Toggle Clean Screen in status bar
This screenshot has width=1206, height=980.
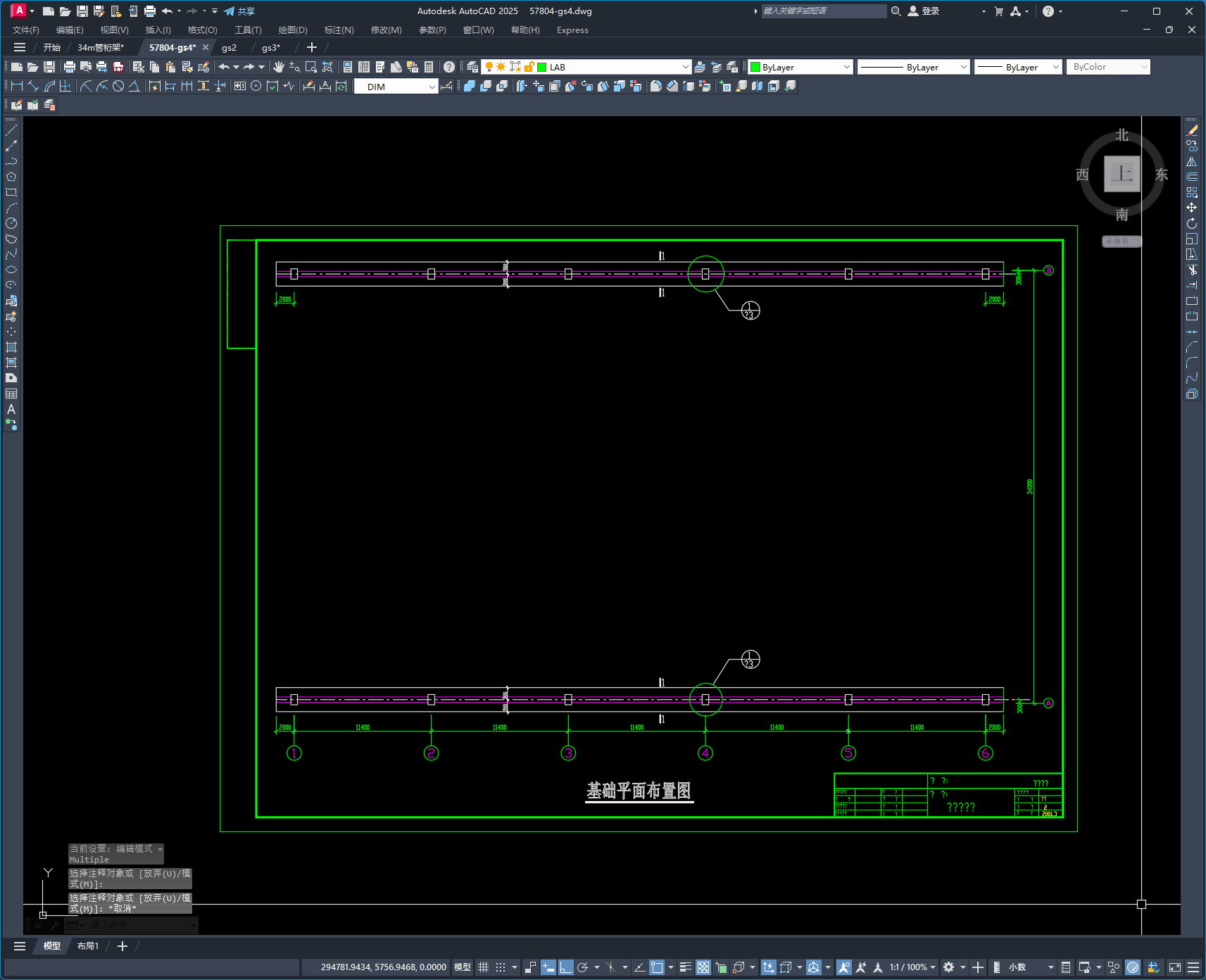click(1175, 967)
